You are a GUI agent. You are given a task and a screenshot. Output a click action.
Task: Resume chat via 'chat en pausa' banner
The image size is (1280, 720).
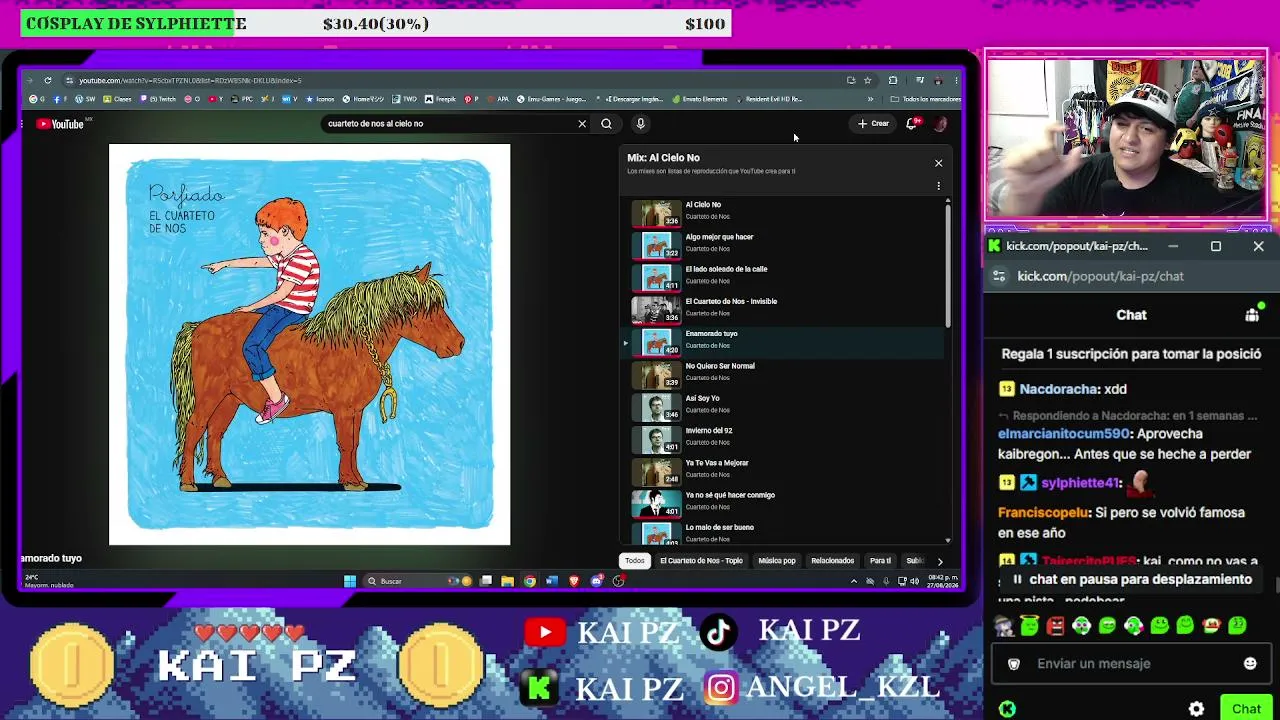coord(1131,580)
